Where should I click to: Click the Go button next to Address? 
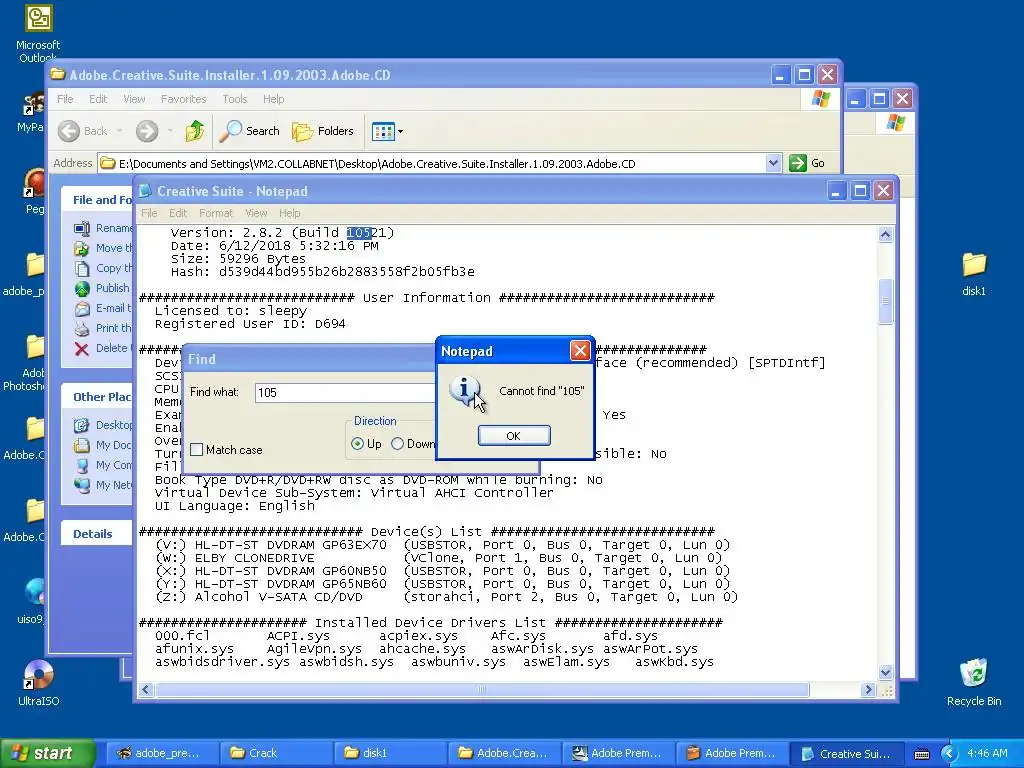tap(807, 163)
